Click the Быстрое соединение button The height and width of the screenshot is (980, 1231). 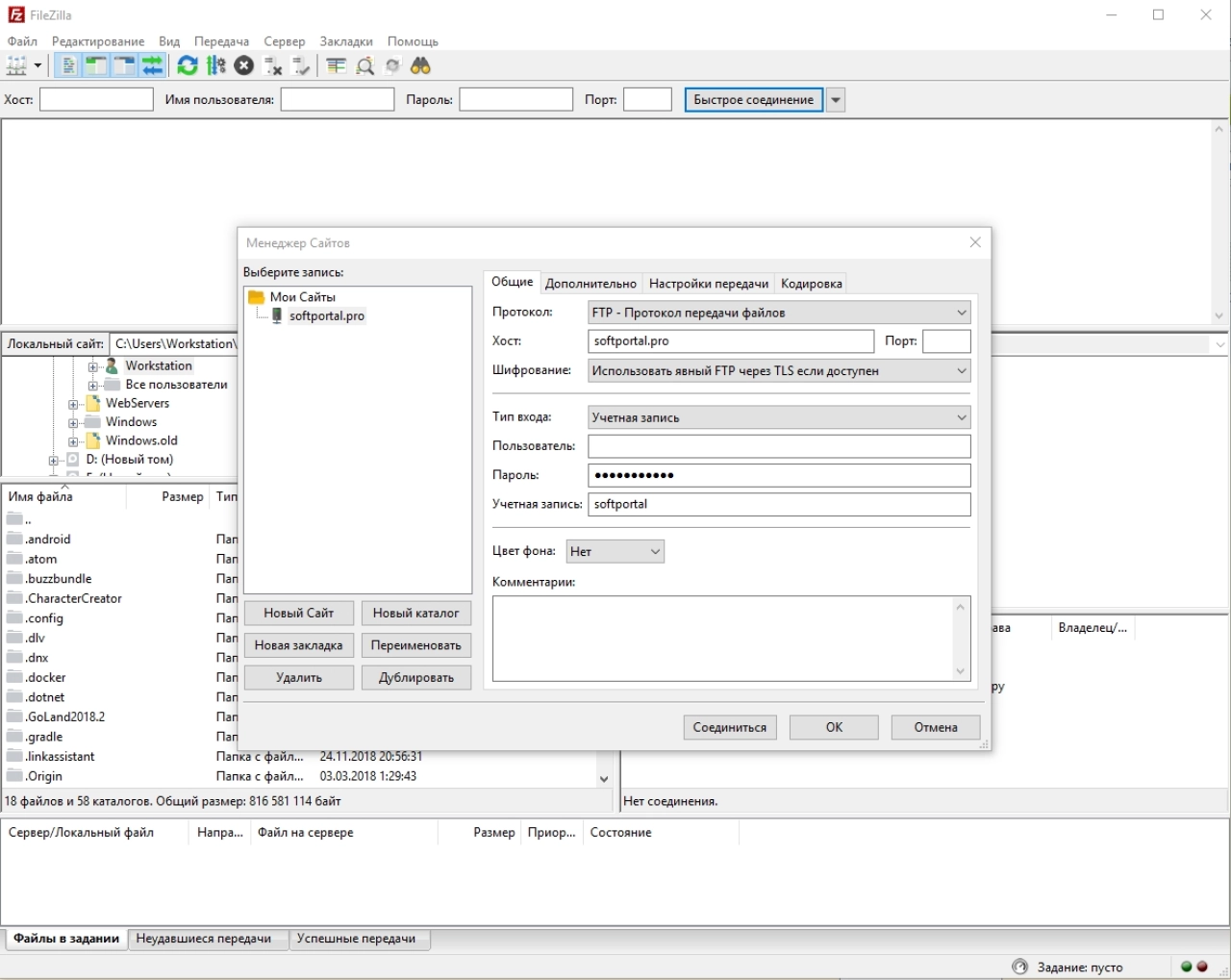(x=754, y=100)
